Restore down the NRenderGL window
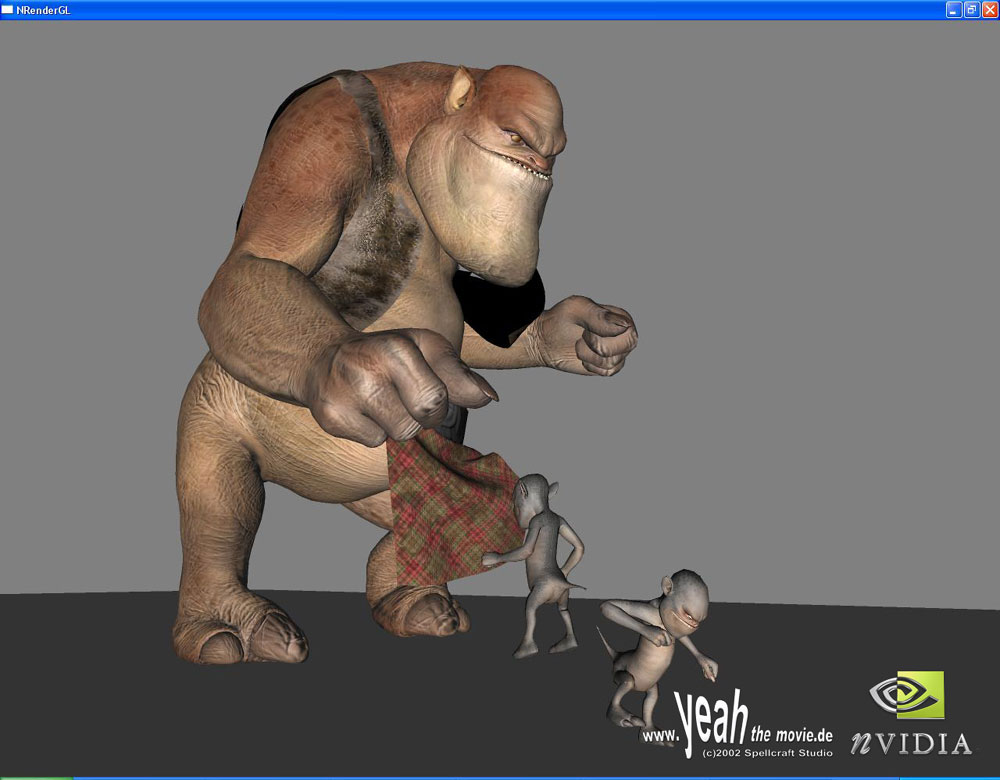1000x780 pixels. pos(972,10)
